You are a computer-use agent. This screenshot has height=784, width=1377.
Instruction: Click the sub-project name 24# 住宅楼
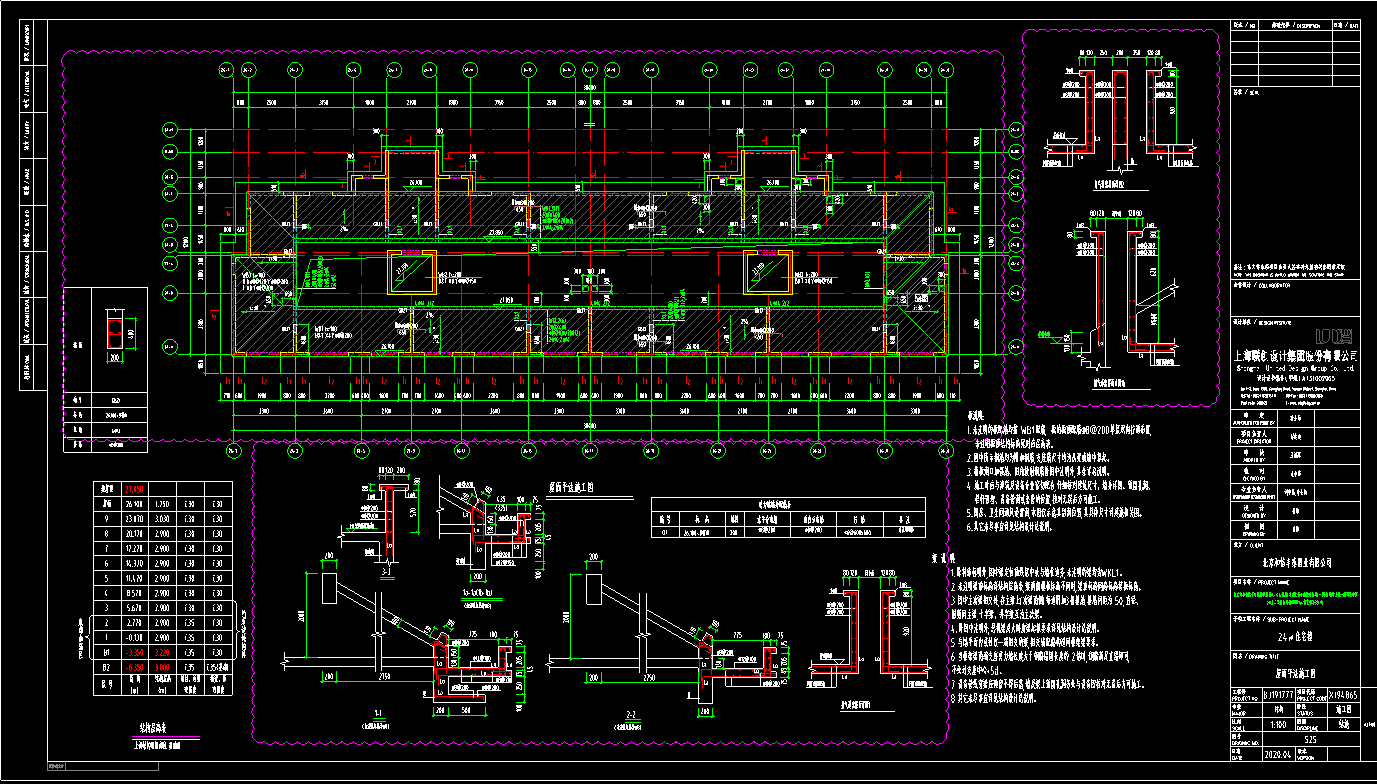1295,637
